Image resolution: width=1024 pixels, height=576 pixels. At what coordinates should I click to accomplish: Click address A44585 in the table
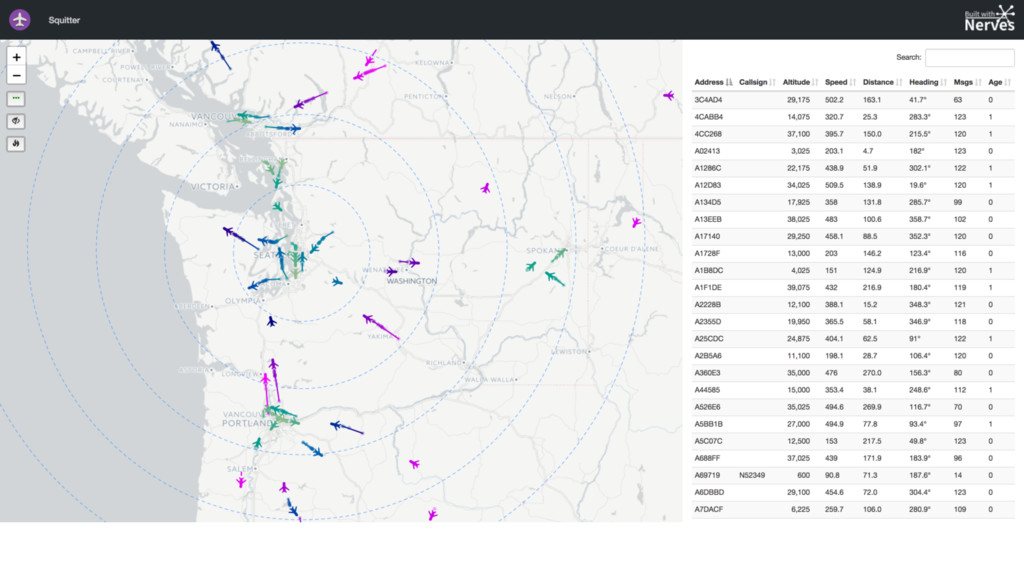click(x=707, y=390)
